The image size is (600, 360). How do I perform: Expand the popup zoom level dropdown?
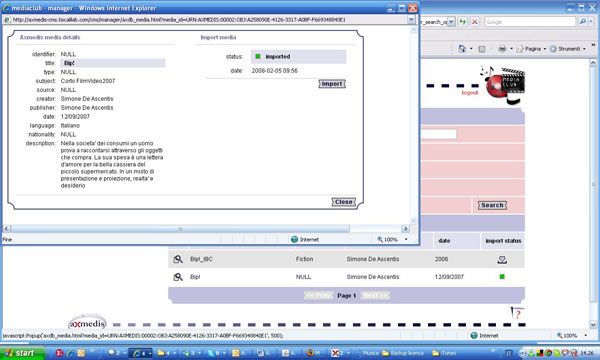406,239
